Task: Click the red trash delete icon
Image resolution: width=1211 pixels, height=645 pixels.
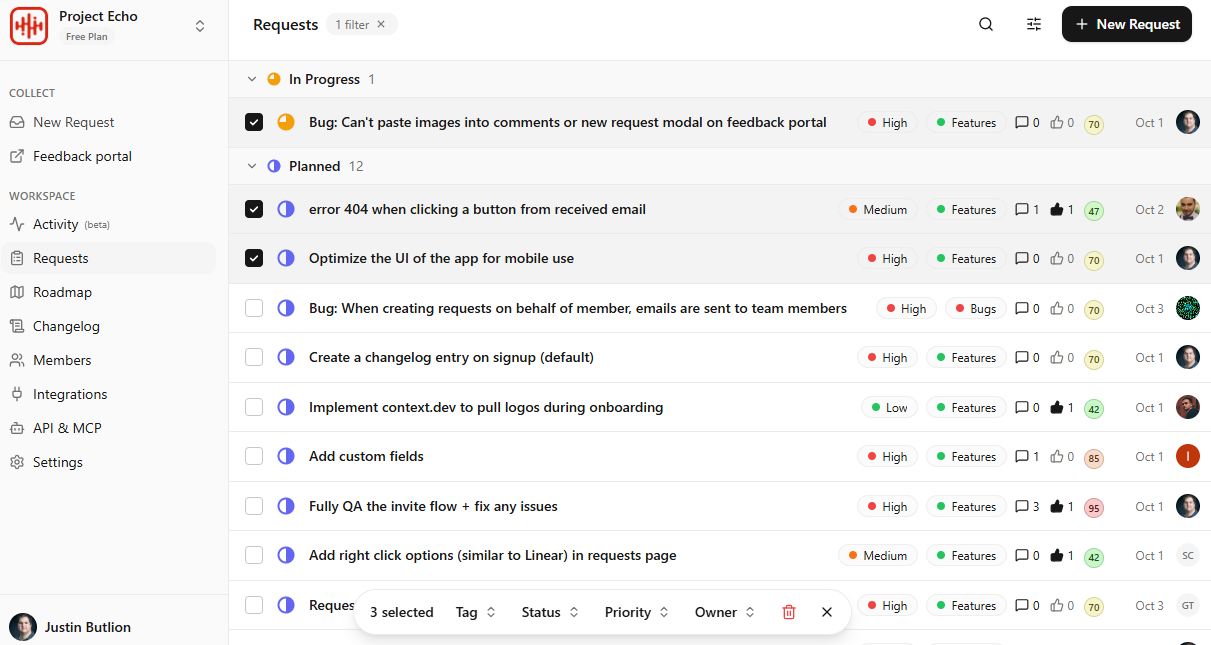Action: (x=789, y=612)
